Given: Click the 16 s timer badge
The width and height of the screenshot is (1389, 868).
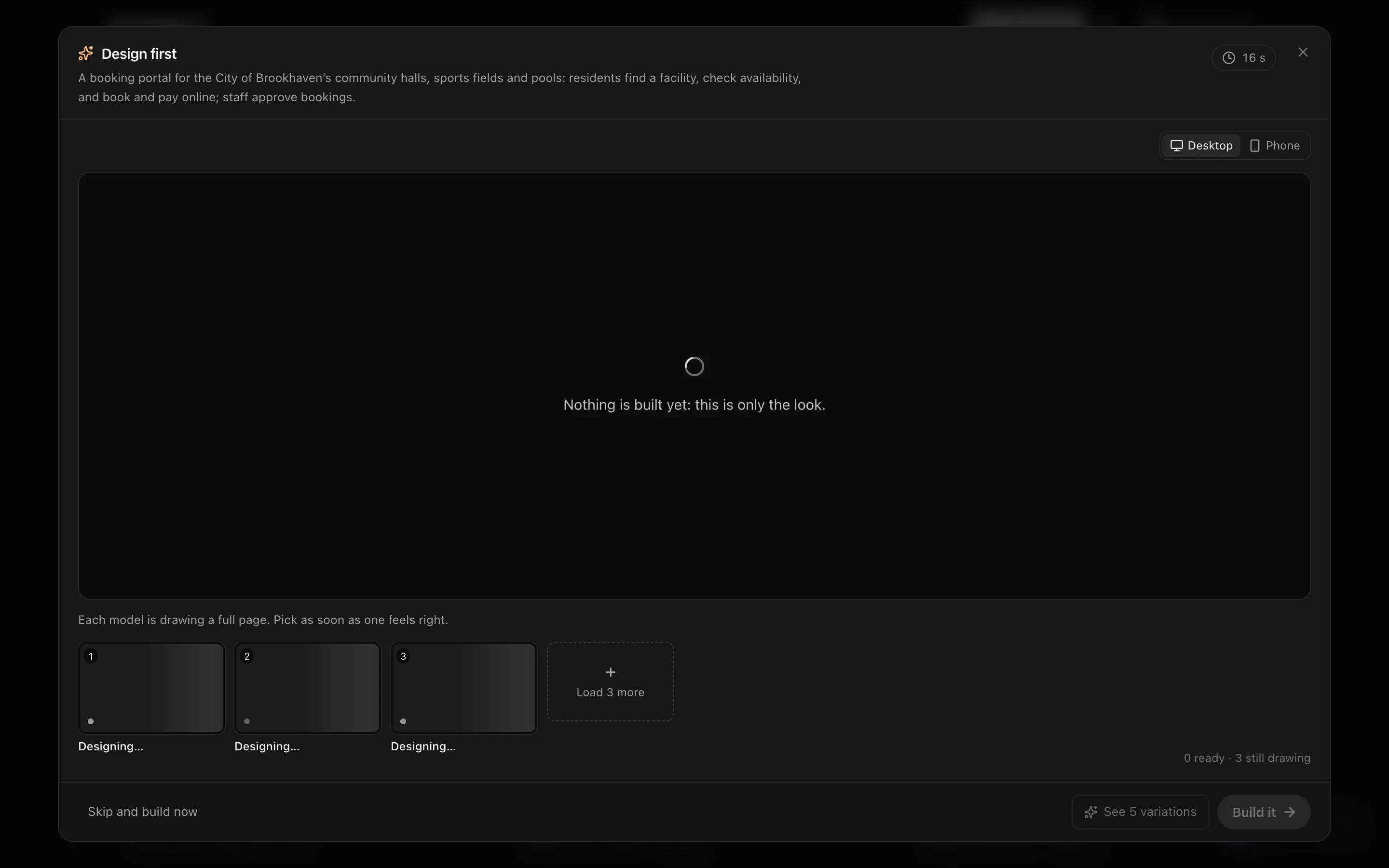Looking at the screenshot, I should pos(1243,58).
